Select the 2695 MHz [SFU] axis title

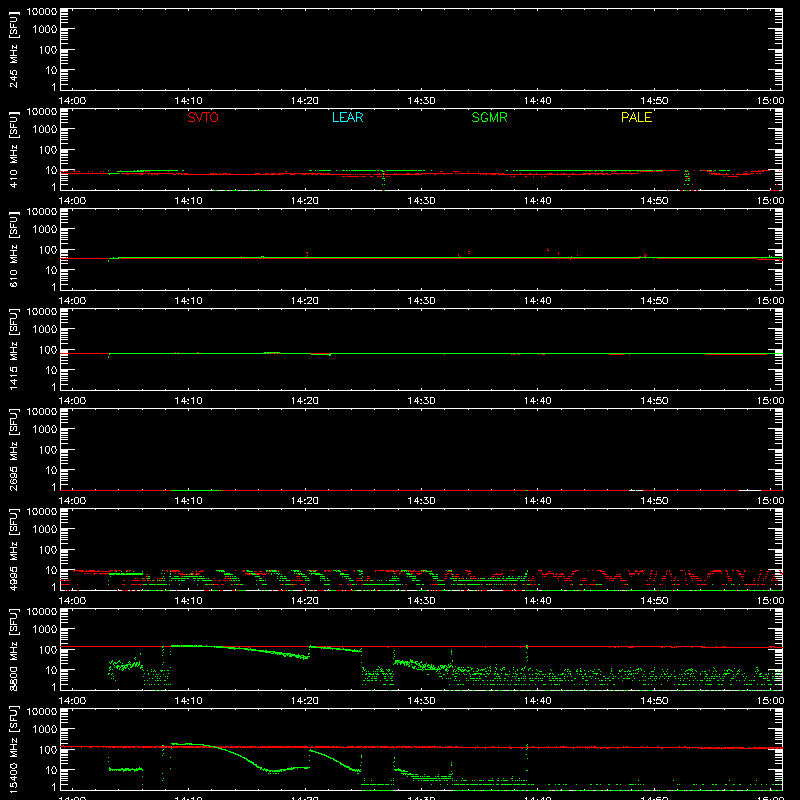[13, 449]
